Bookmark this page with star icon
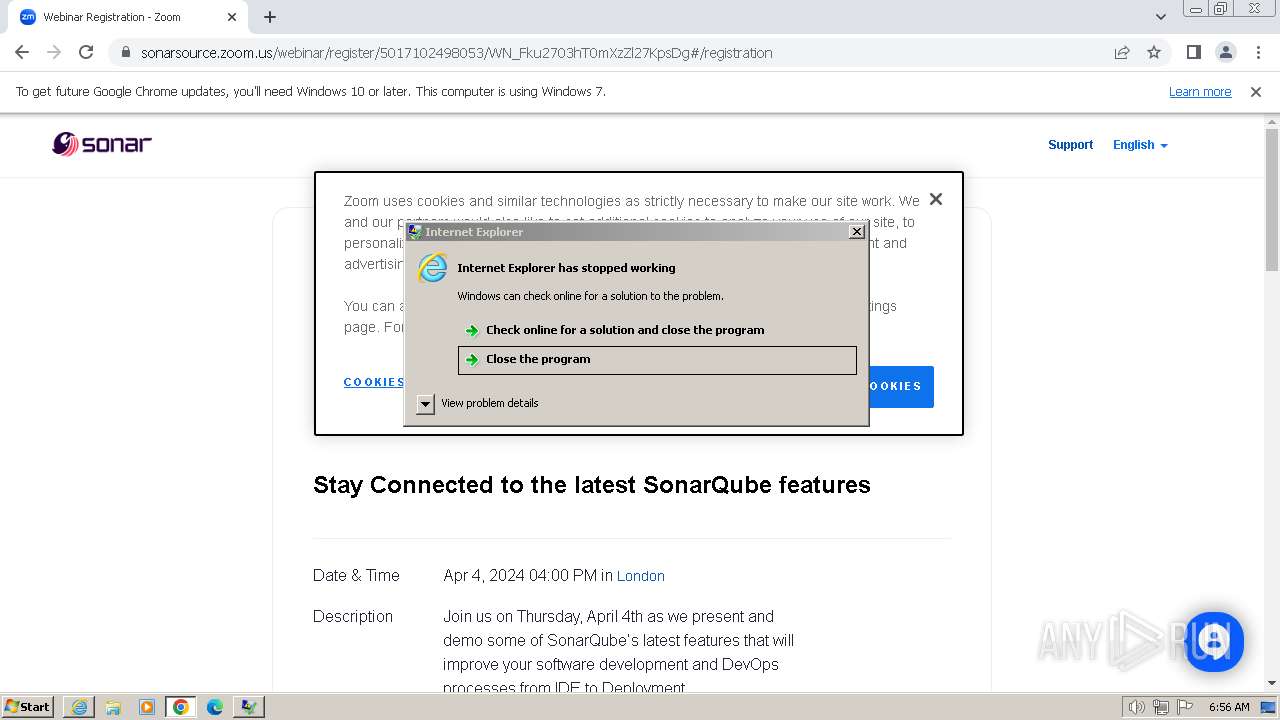1280x720 pixels. (x=1154, y=52)
